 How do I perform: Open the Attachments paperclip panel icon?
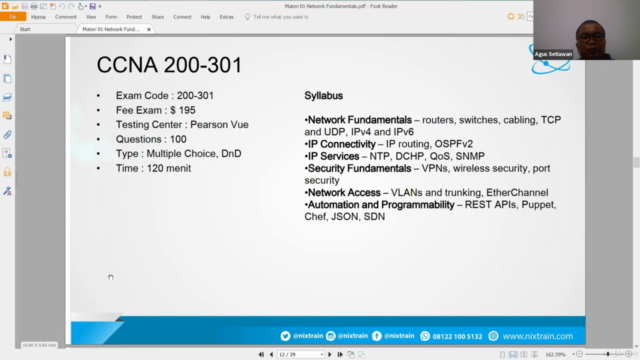pos(7,135)
